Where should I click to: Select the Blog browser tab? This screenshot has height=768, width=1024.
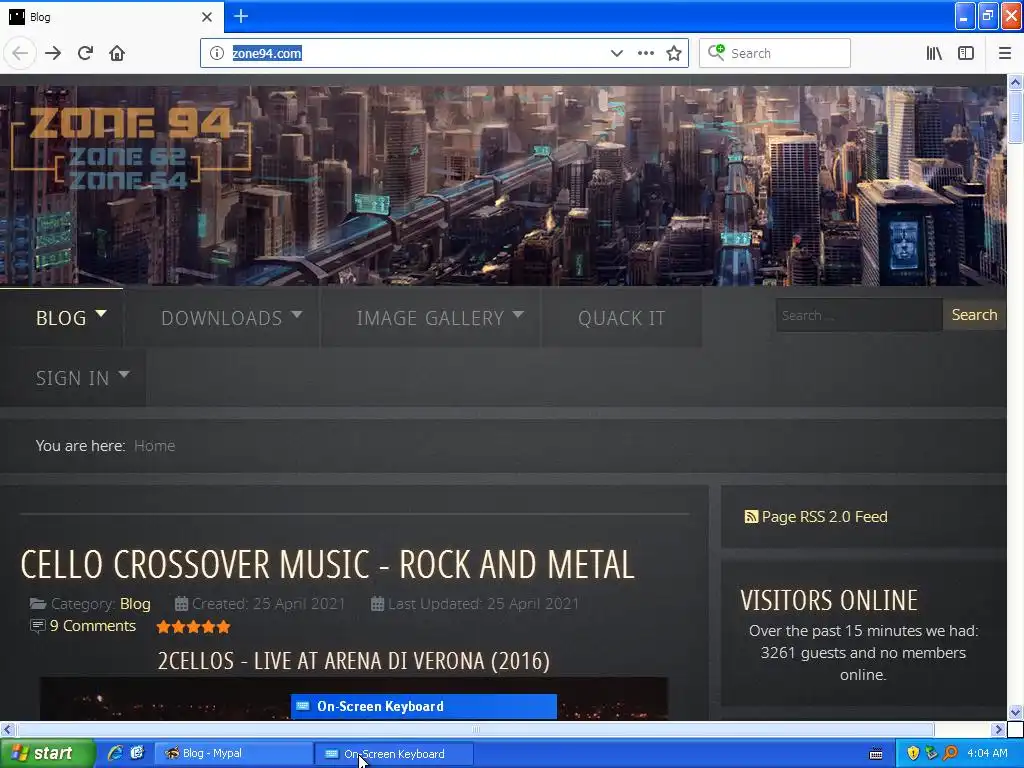(112, 17)
